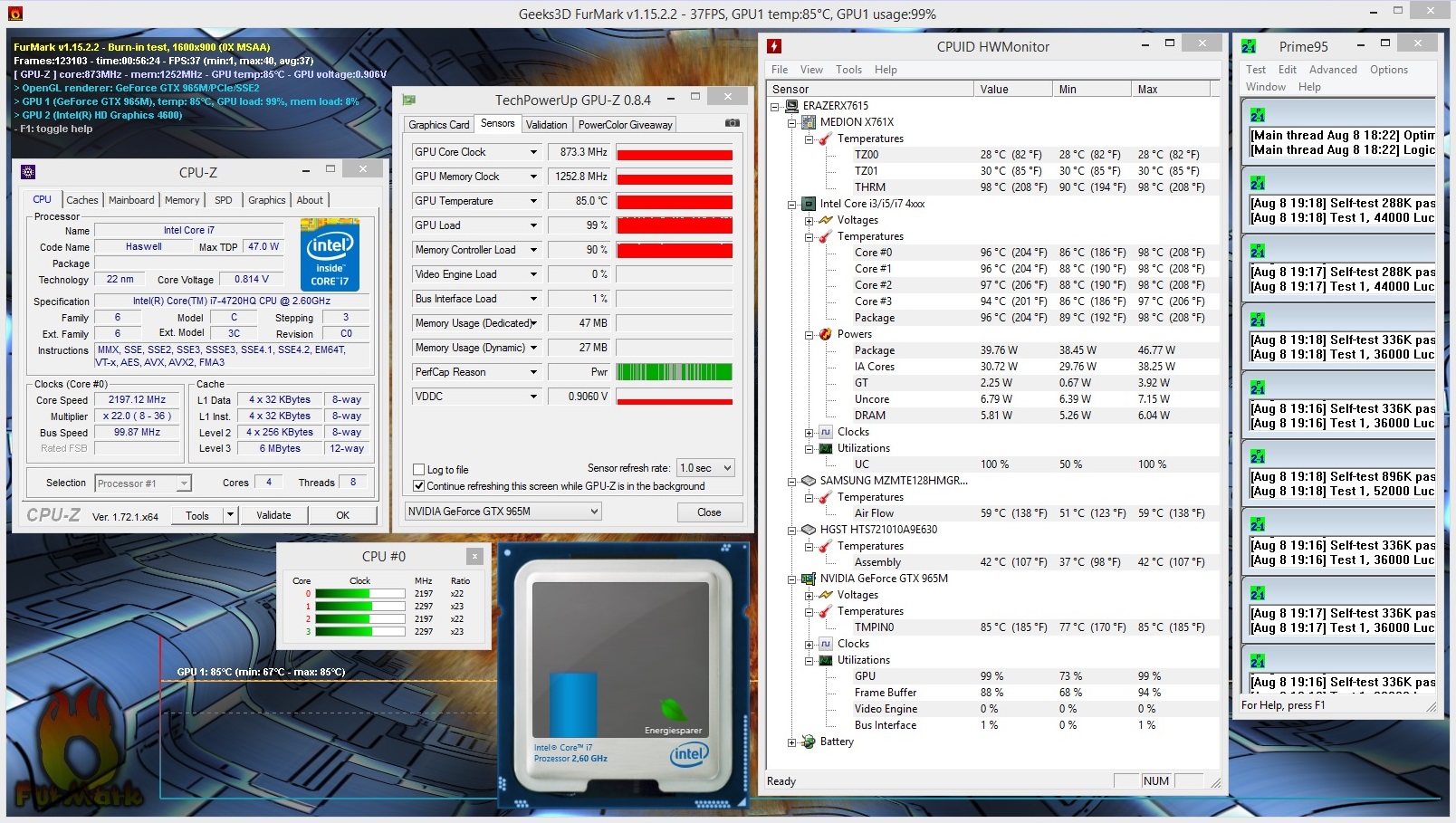This screenshot has height=823, width=1456.
Task: Collapse the Powers tree node
Action: click(x=809, y=335)
